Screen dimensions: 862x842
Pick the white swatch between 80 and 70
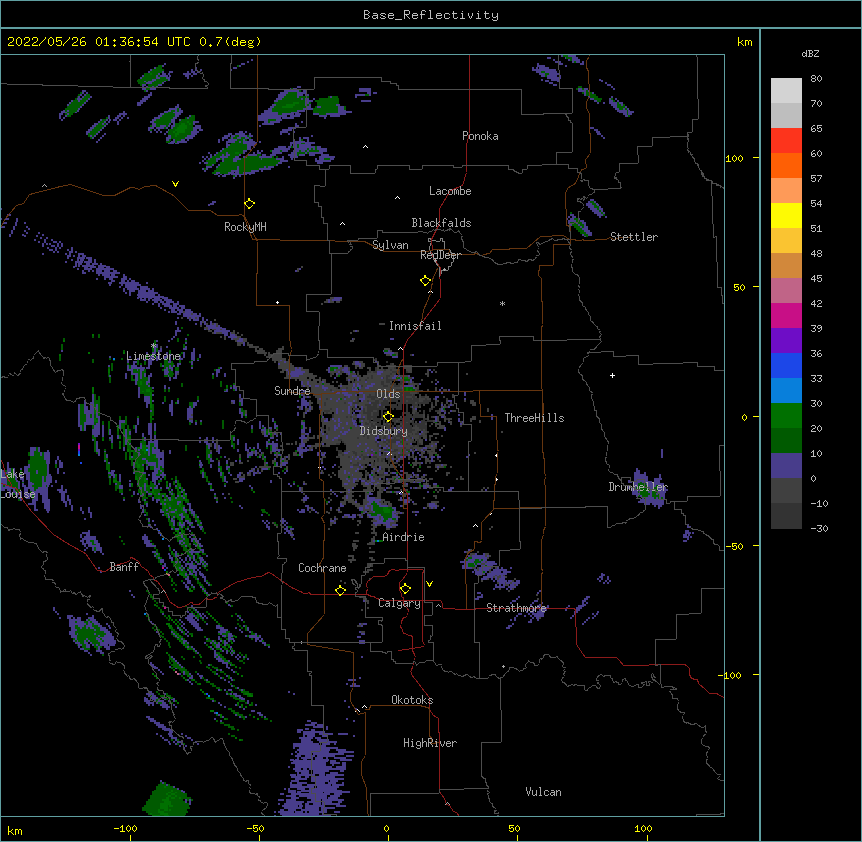pos(786,91)
